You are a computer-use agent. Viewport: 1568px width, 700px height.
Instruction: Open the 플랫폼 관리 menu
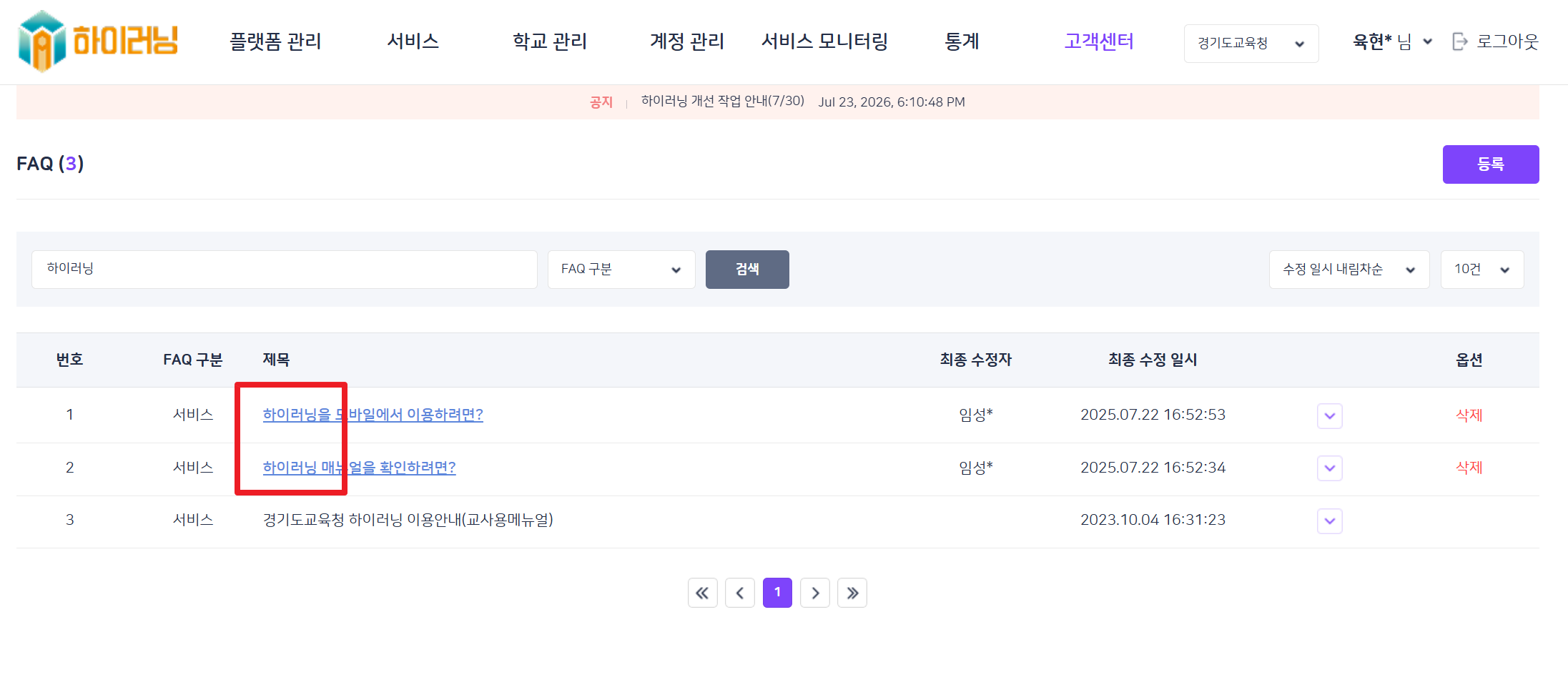click(275, 41)
